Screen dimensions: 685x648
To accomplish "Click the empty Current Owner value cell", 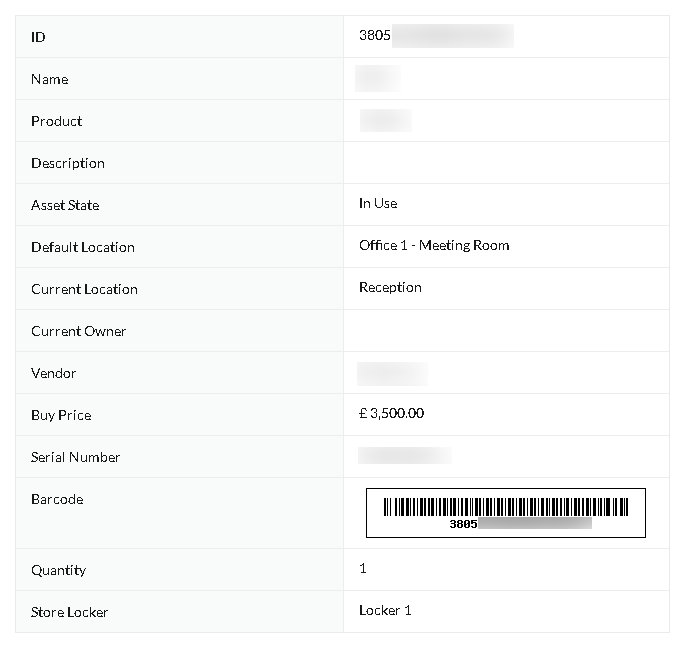I will click(x=506, y=331).
